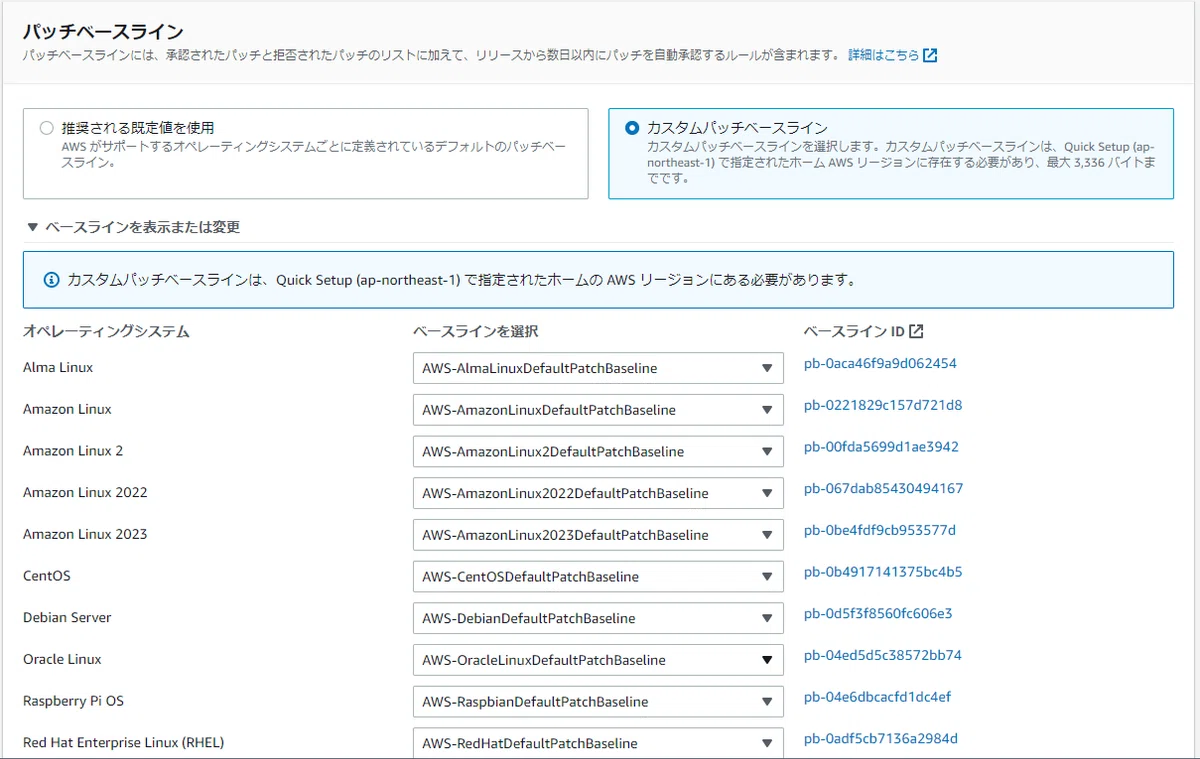Open baseline ID pb-0adf5cb7136a2984d
The image size is (1200, 759).
tap(881, 739)
